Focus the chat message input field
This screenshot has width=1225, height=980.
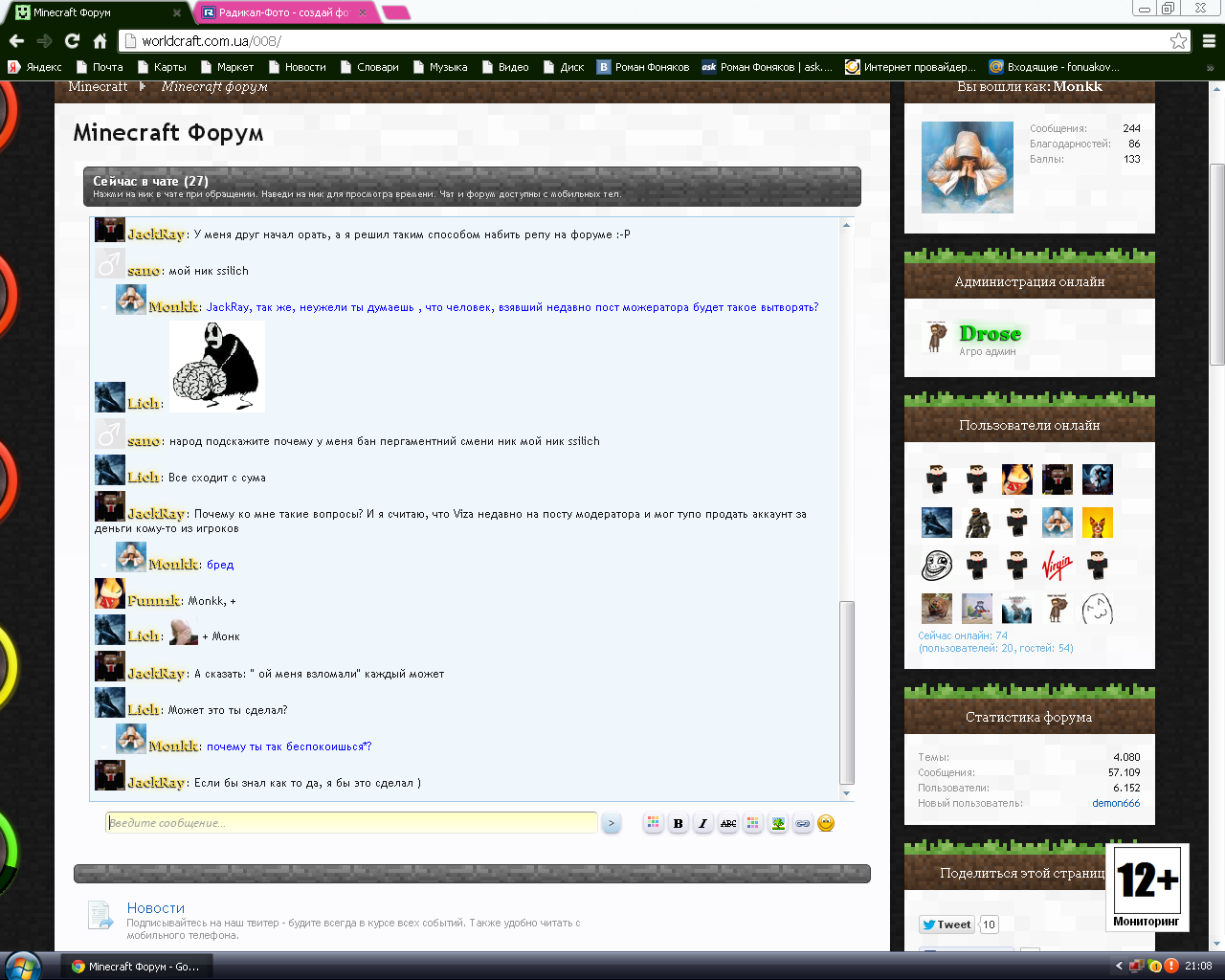click(x=351, y=823)
